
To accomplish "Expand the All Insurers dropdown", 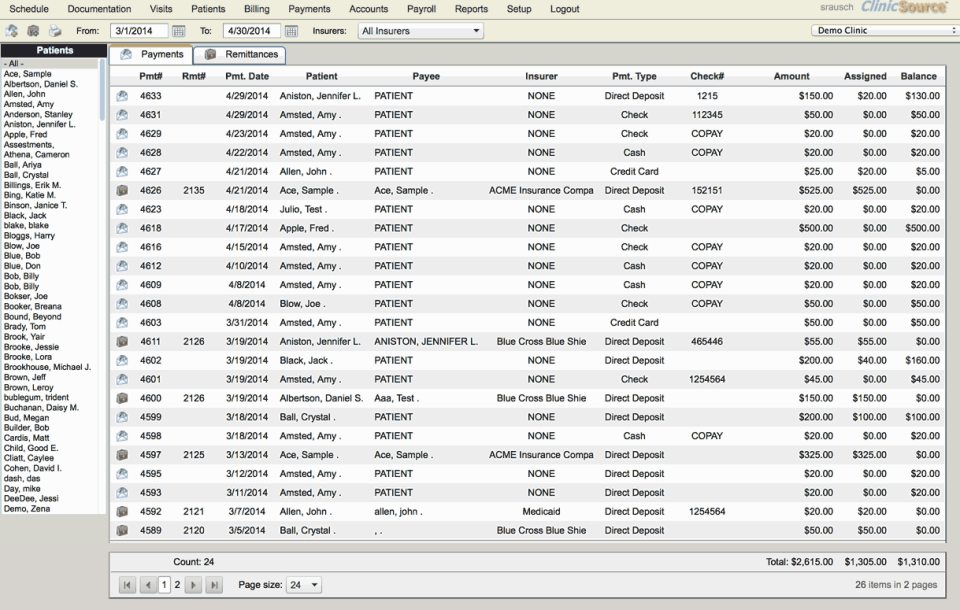I will point(421,31).
